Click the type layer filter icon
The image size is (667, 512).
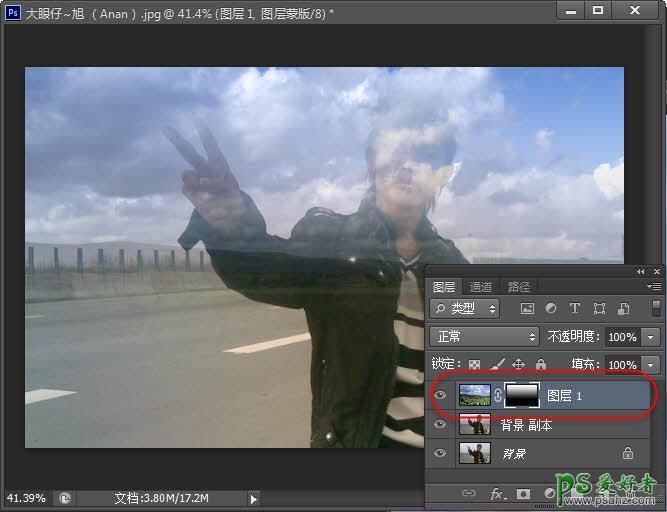click(575, 309)
